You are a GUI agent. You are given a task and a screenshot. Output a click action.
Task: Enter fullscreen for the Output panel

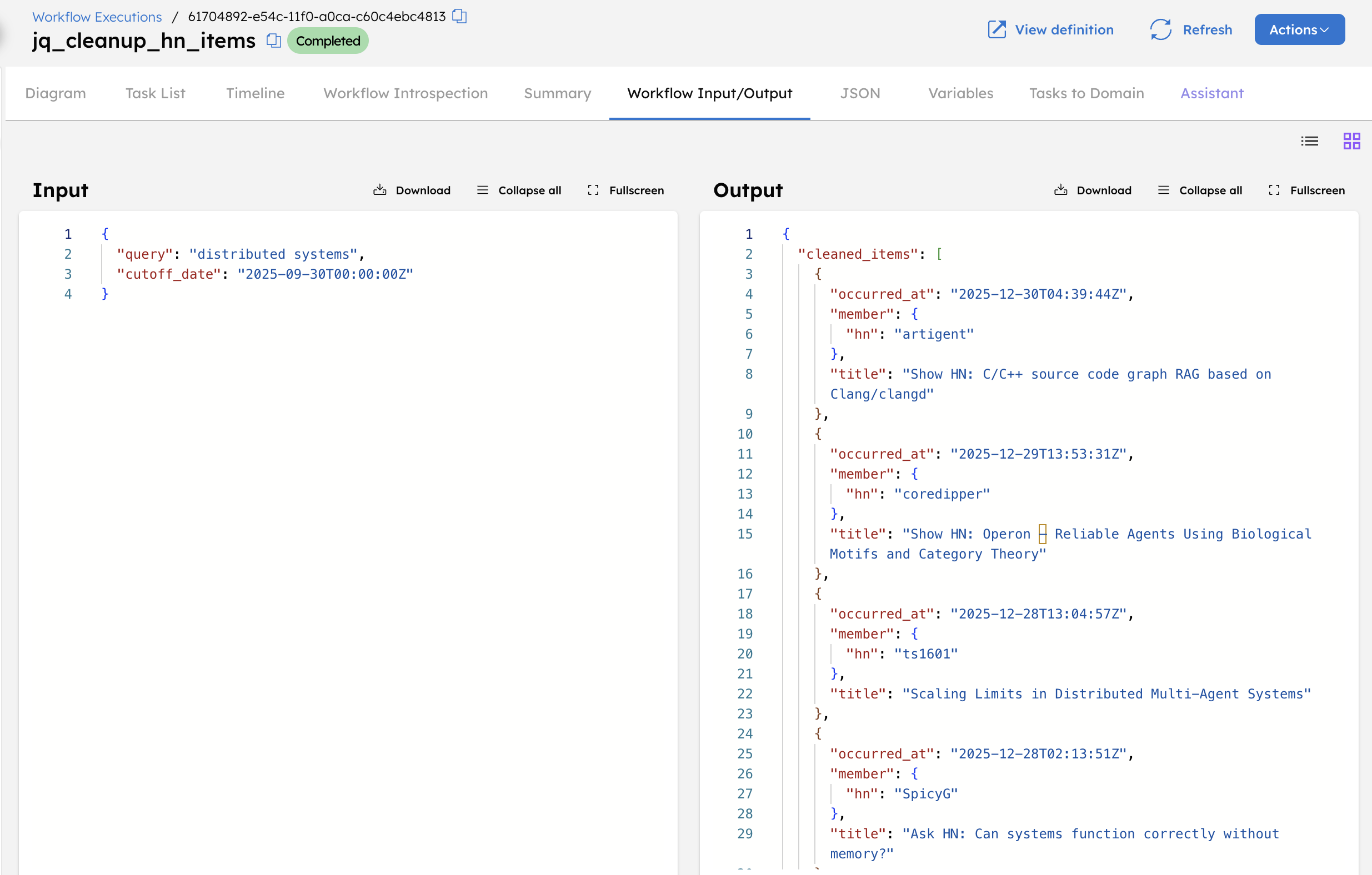(x=1306, y=190)
